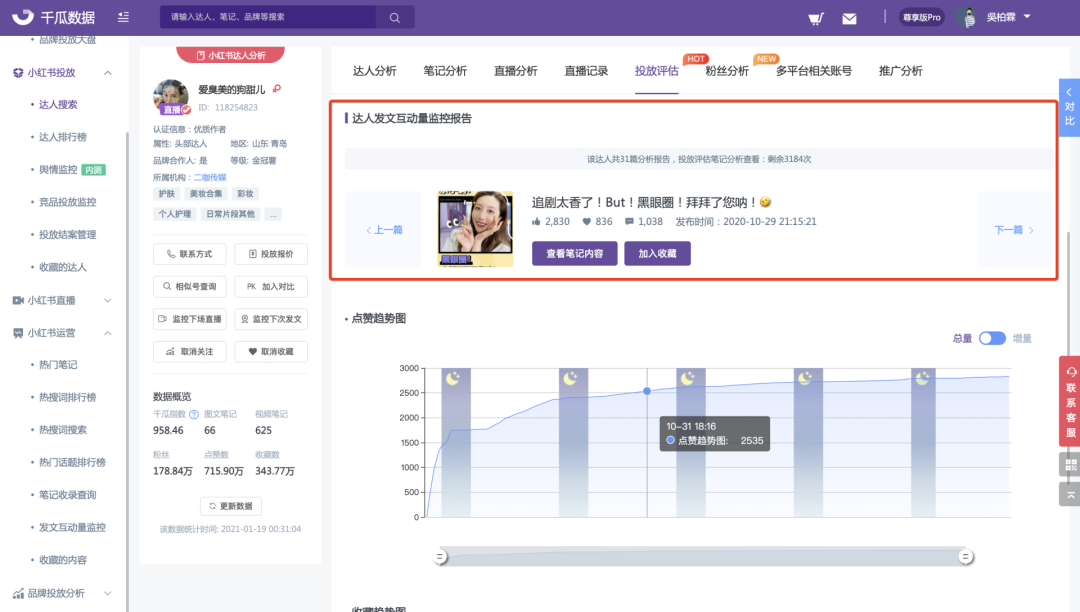Switch to the 直播分析 tab

pos(515,71)
